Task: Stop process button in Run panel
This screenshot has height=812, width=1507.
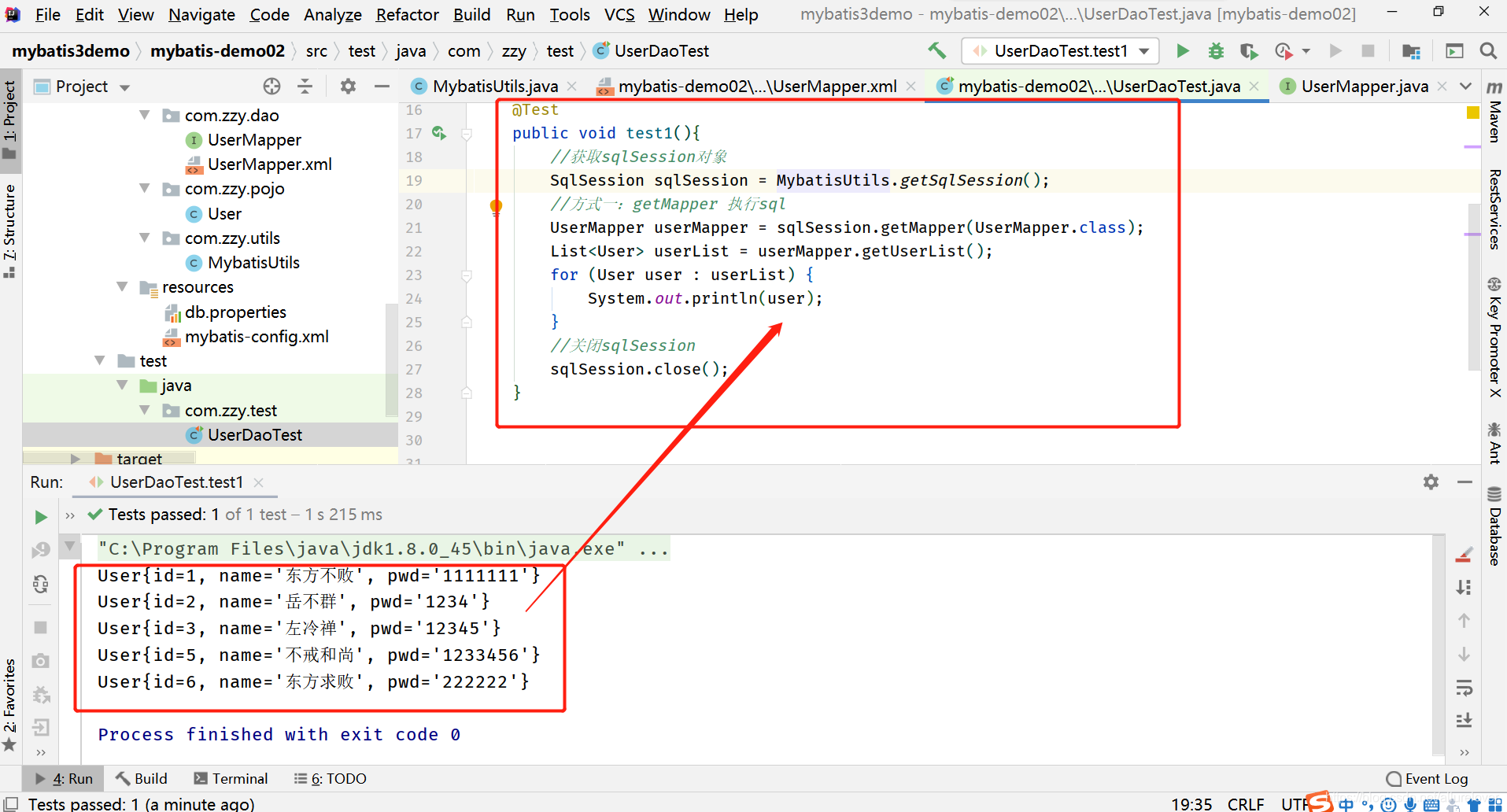Action: click(x=41, y=627)
